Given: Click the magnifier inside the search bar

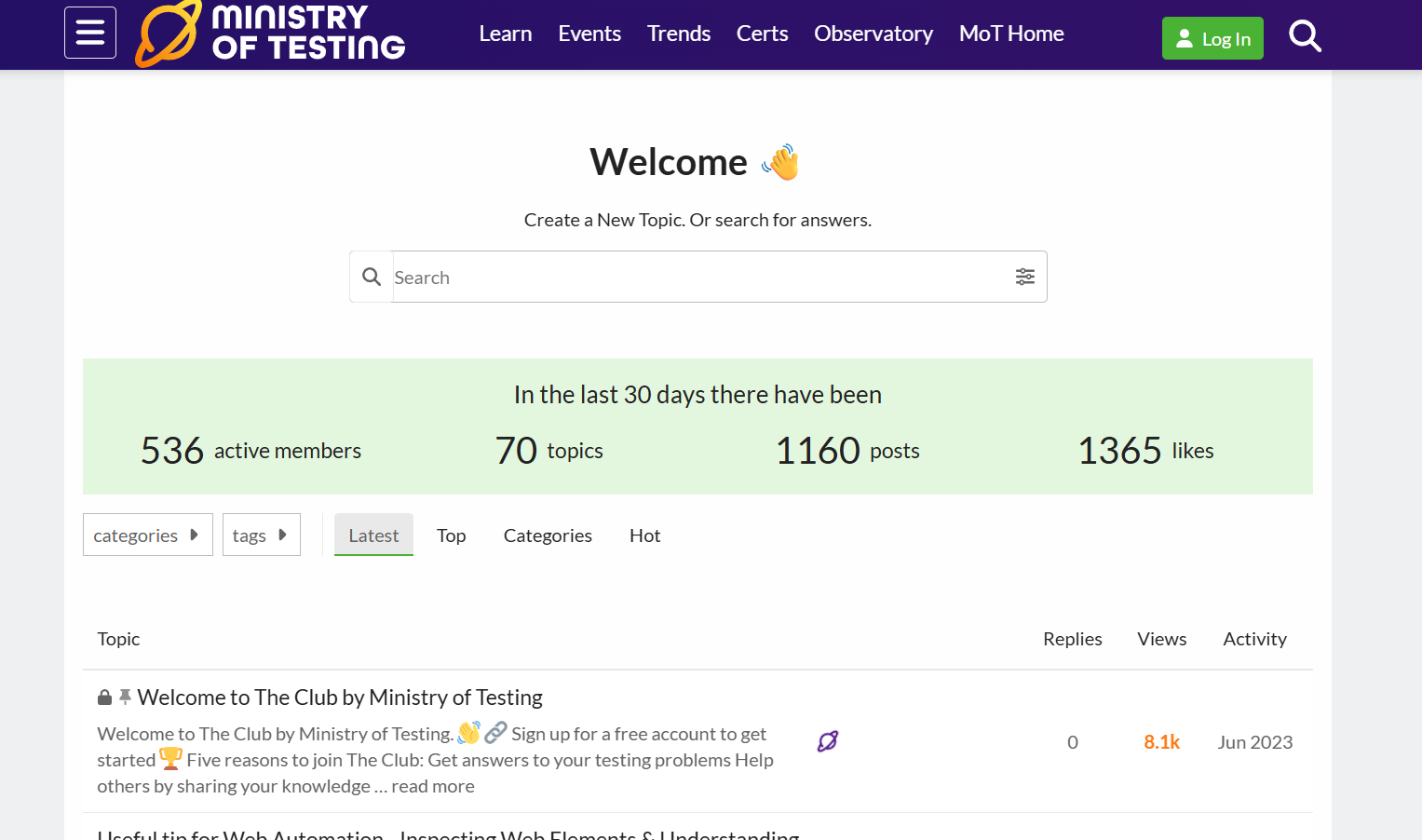Looking at the screenshot, I should tap(372, 277).
